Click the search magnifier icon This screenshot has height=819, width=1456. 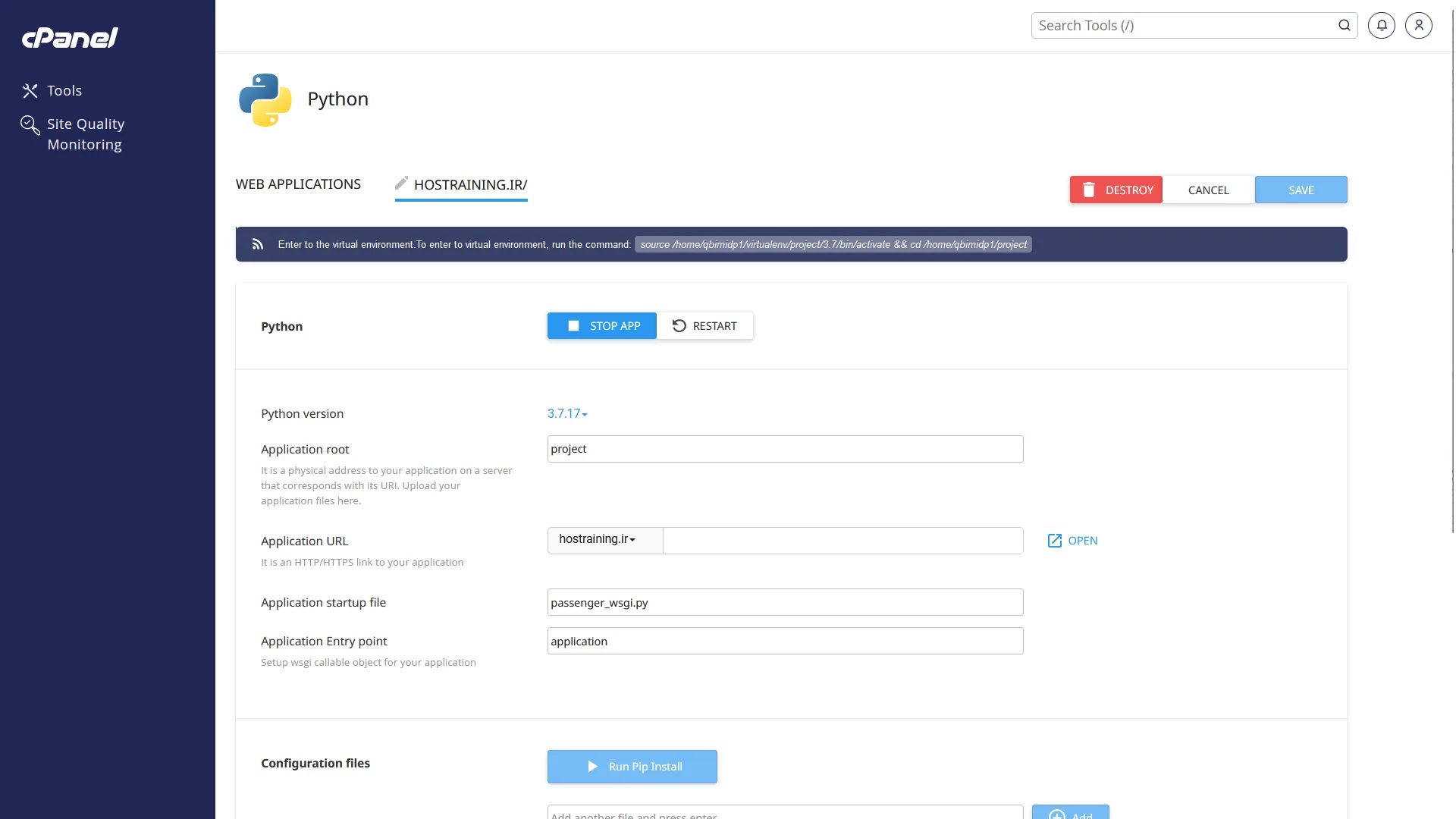(x=1344, y=25)
